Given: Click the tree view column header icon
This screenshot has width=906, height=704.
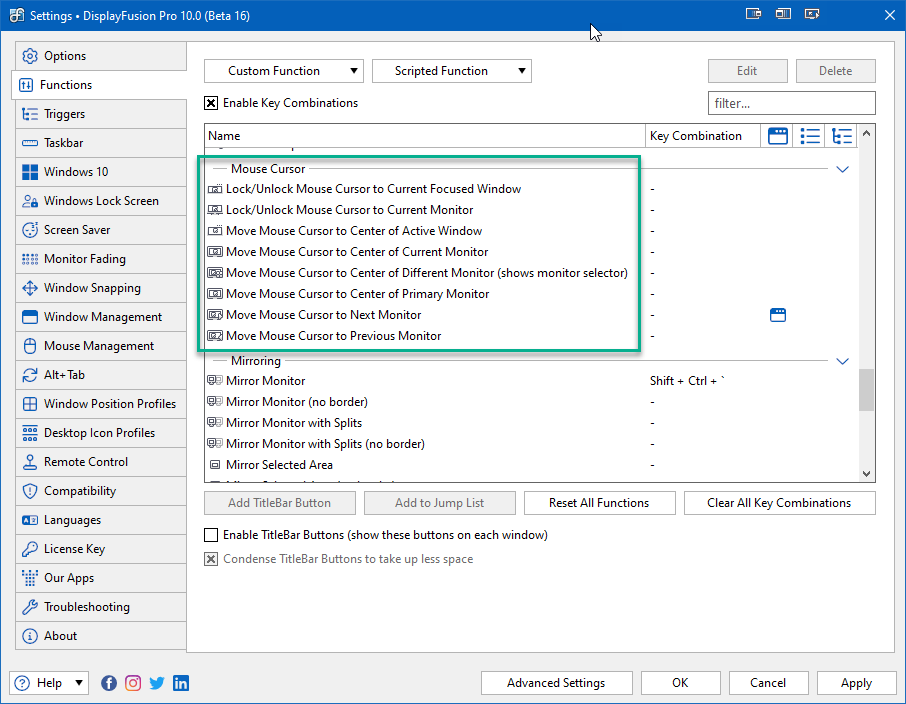Looking at the screenshot, I should click(x=842, y=136).
